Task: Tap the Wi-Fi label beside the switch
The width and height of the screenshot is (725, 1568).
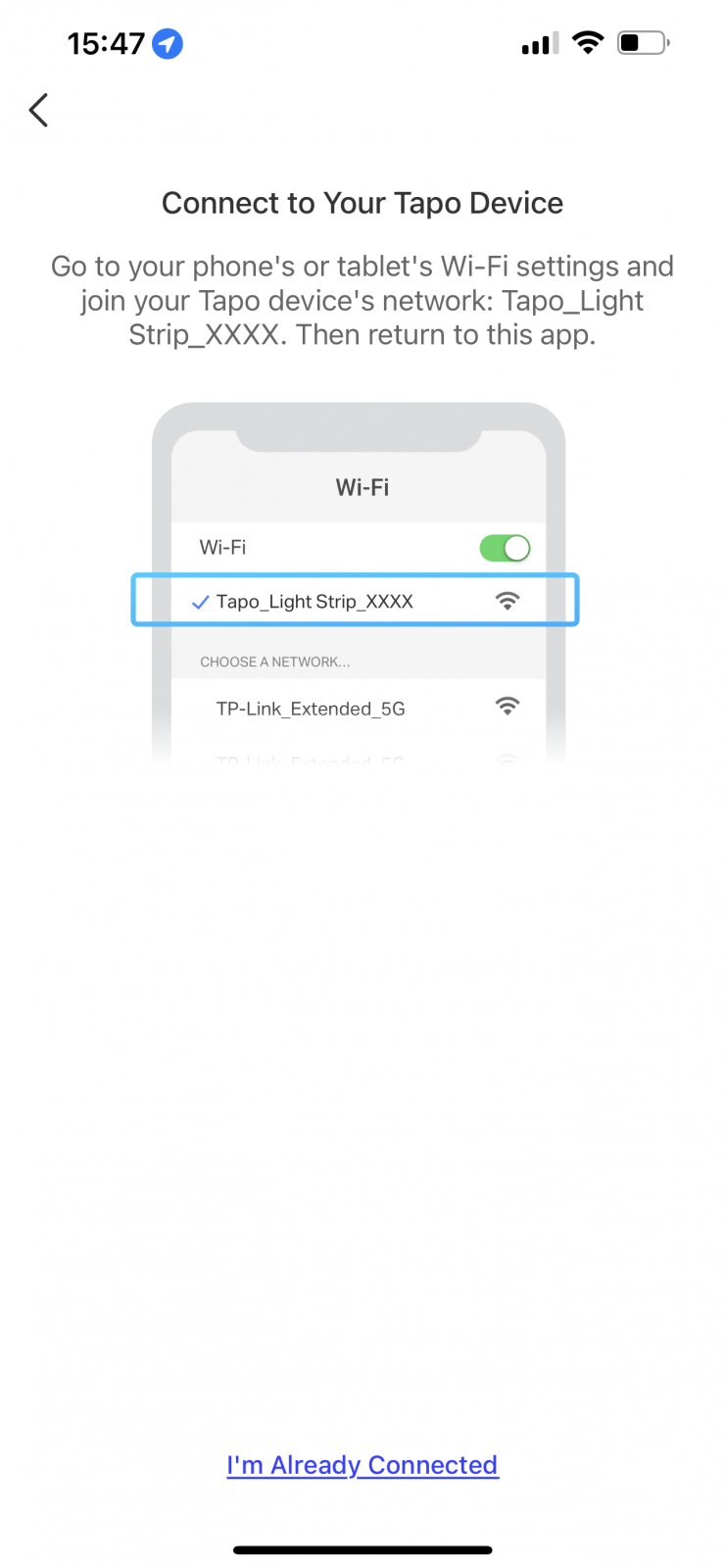Action: coord(222,547)
